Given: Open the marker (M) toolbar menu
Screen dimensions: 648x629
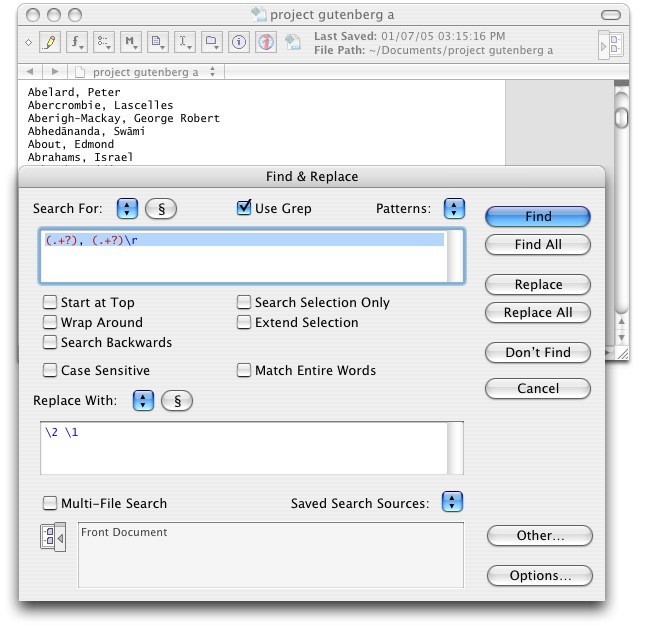Looking at the screenshot, I should [x=131, y=42].
